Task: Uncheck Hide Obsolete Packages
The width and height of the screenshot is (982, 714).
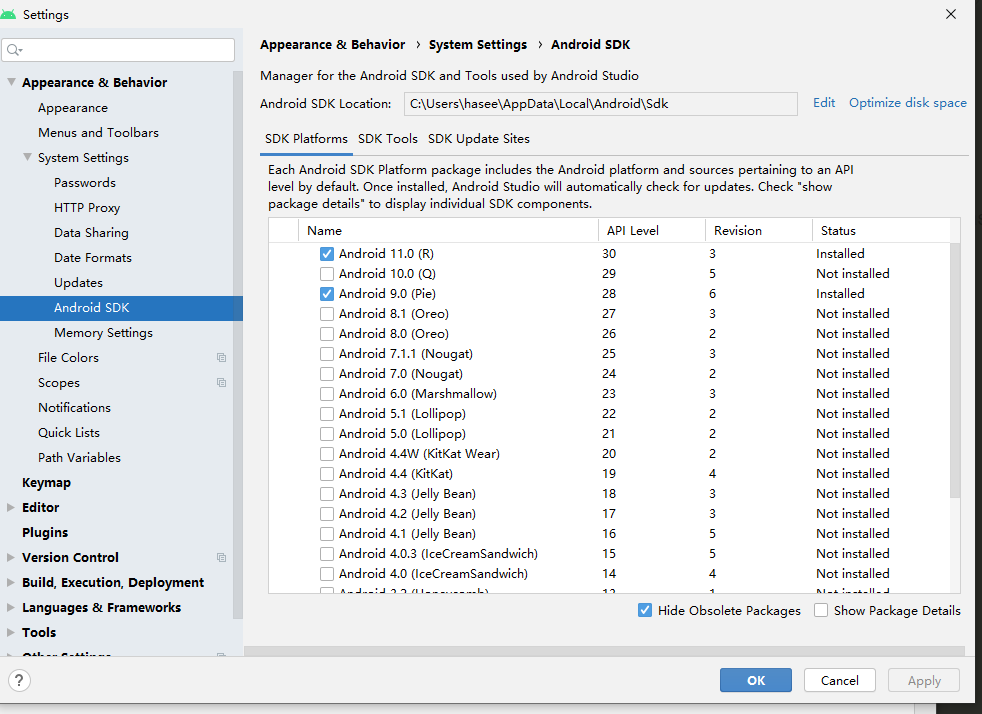Action: coord(644,610)
